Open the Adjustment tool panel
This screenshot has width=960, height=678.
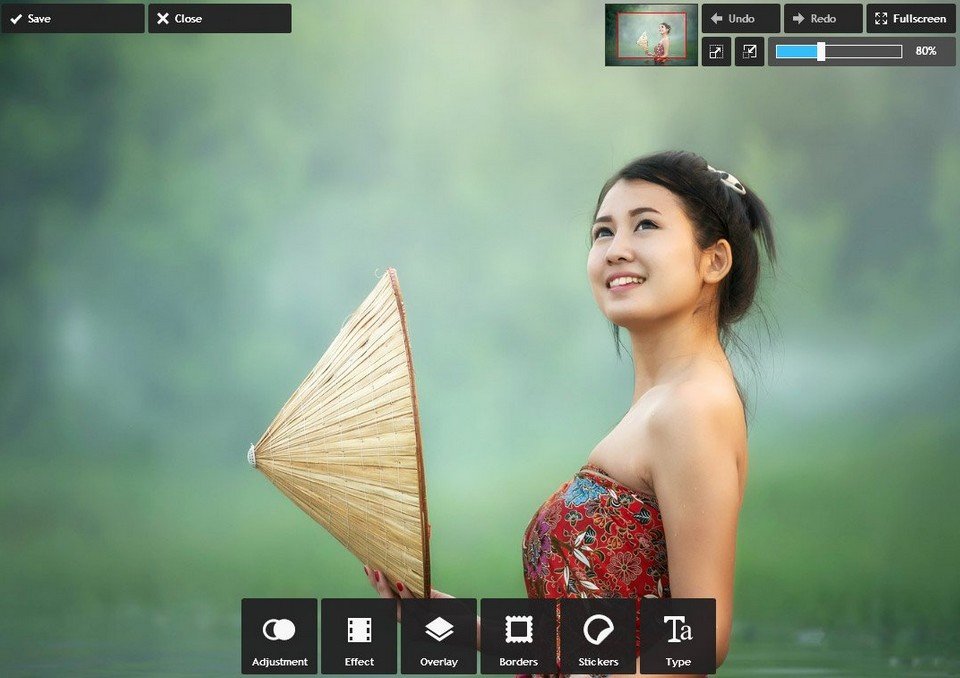pyautogui.click(x=279, y=636)
